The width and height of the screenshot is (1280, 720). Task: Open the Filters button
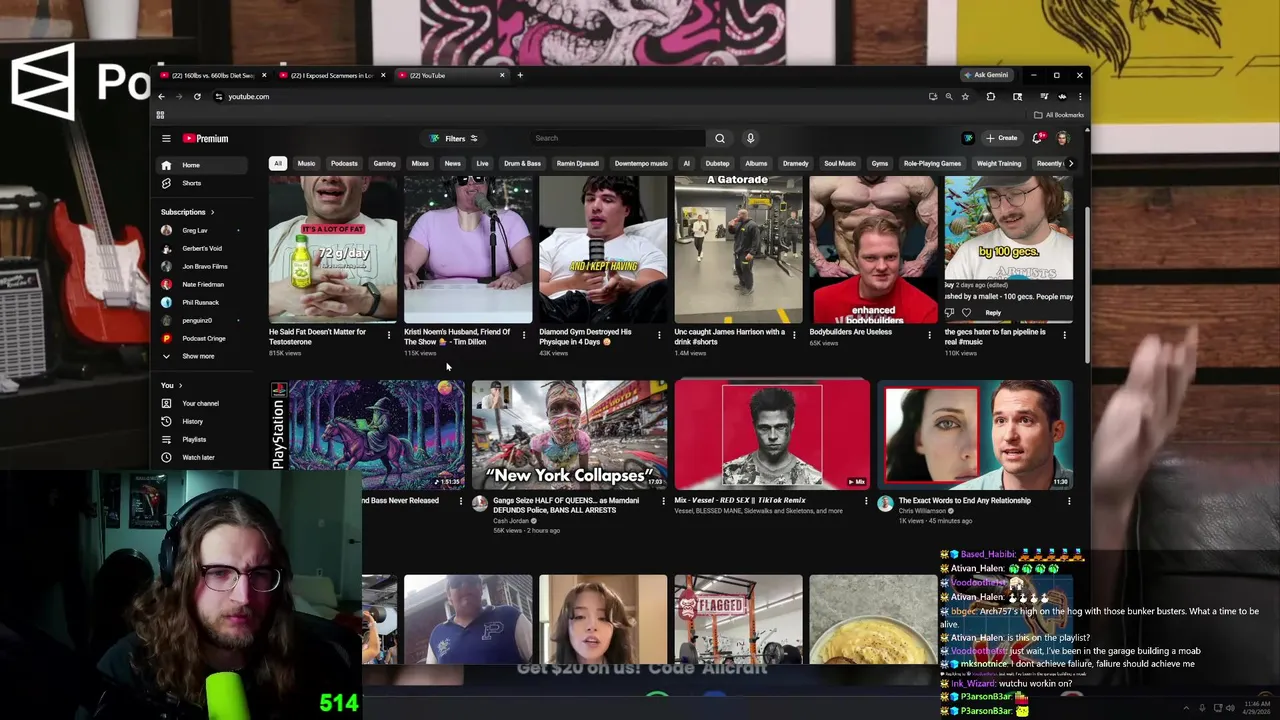click(453, 138)
